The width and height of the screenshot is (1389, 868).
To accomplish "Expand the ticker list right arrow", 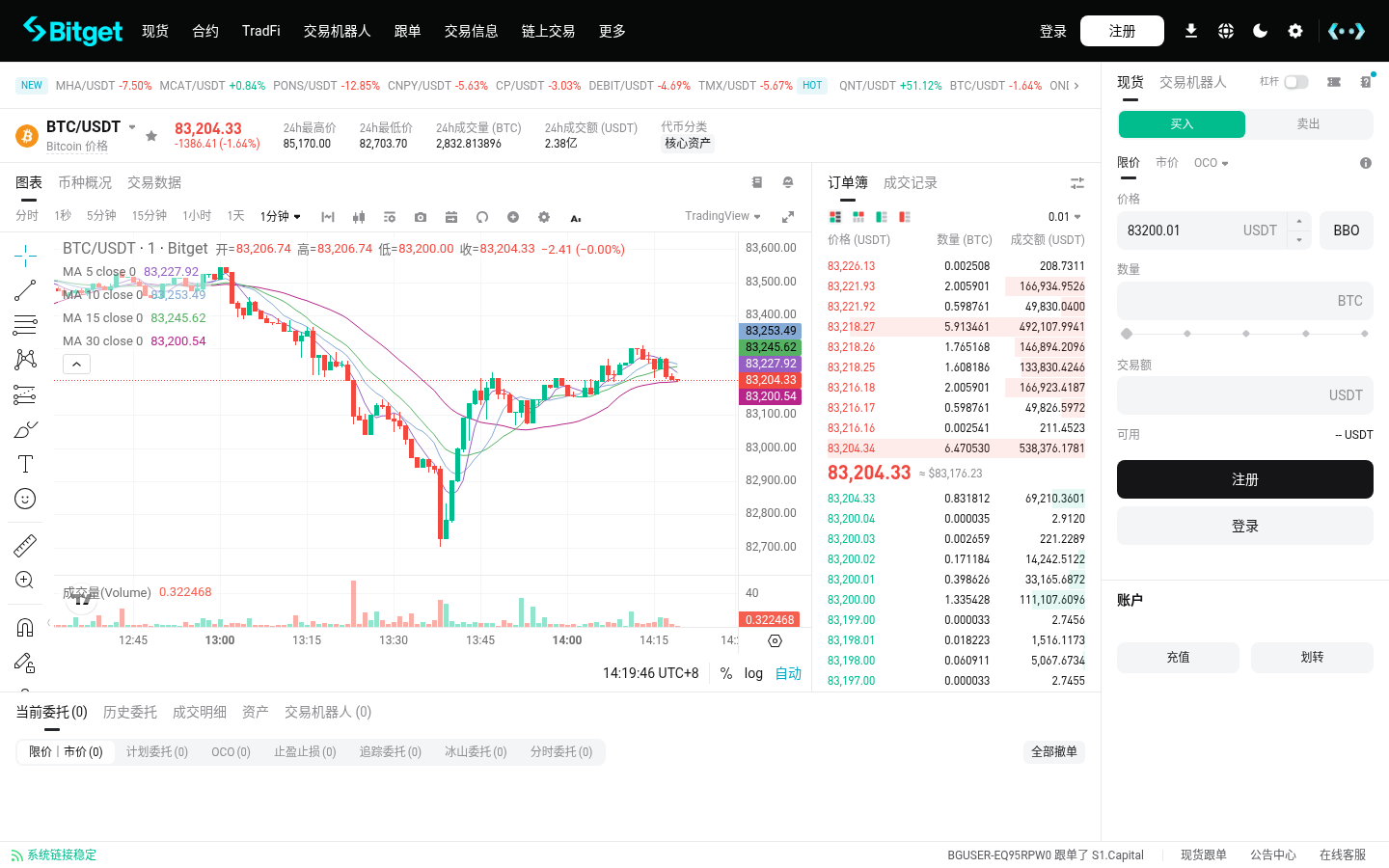I will [x=1076, y=86].
